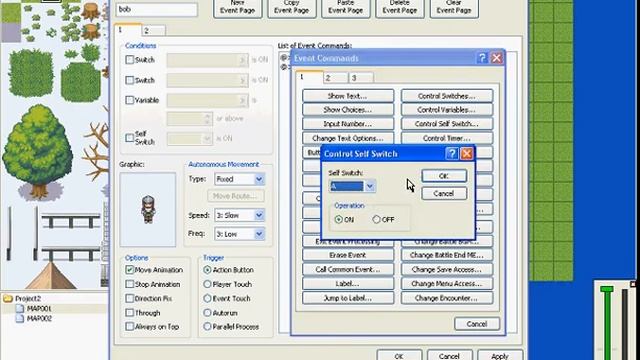Click OK in Control Self Switch dialog

click(444, 176)
